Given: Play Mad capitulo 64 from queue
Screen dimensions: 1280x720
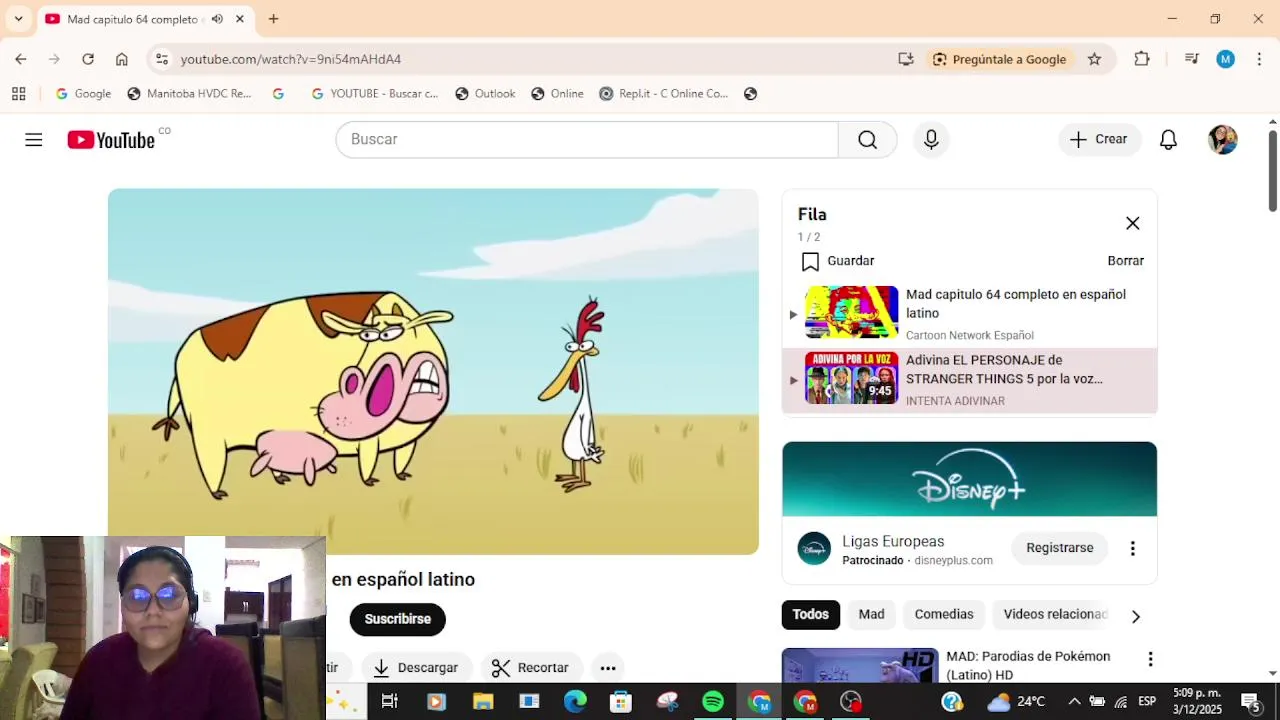Looking at the screenshot, I should (970, 313).
